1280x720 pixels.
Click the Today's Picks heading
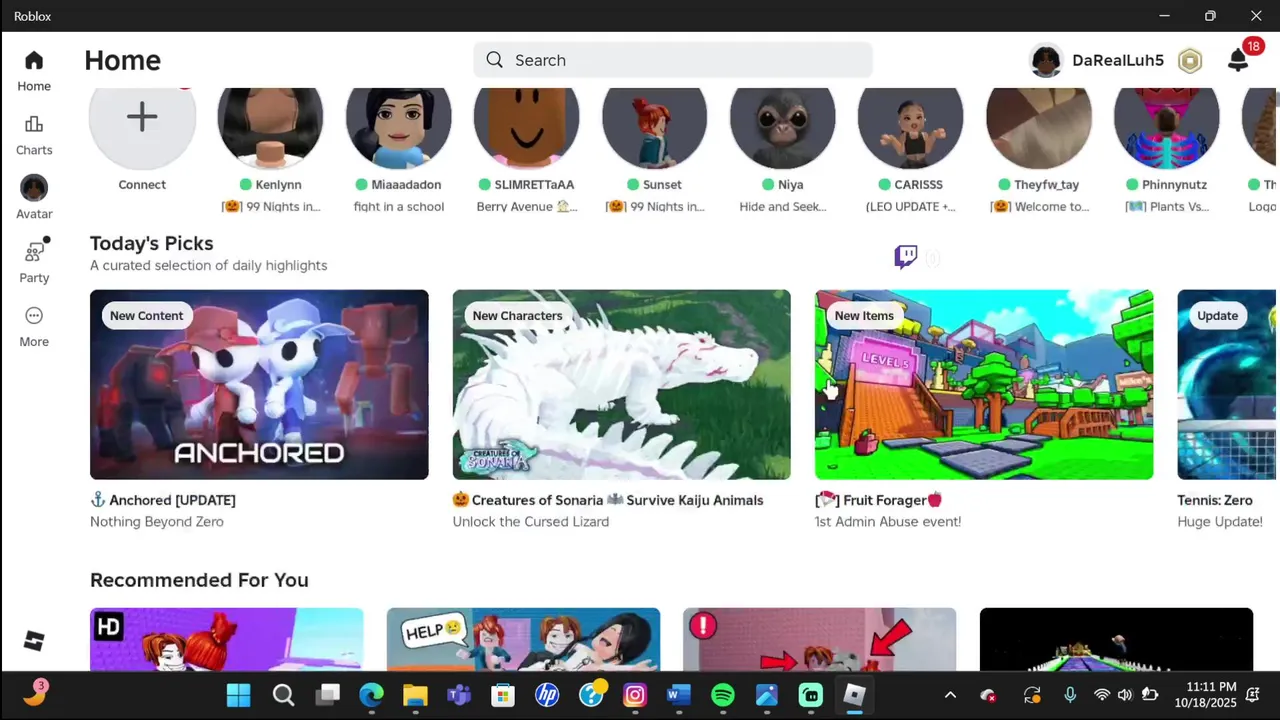pyautogui.click(x=151, y=243)
